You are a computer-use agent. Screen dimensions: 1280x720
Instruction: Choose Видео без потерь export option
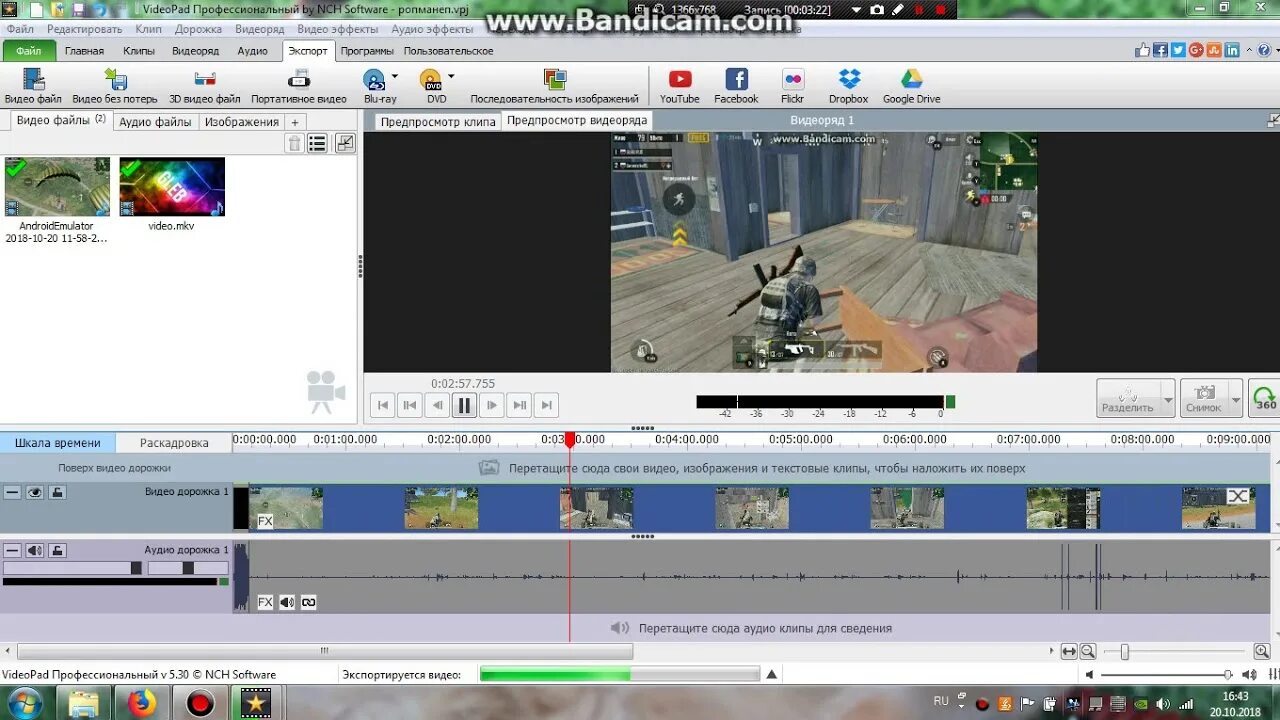(115, 87)
